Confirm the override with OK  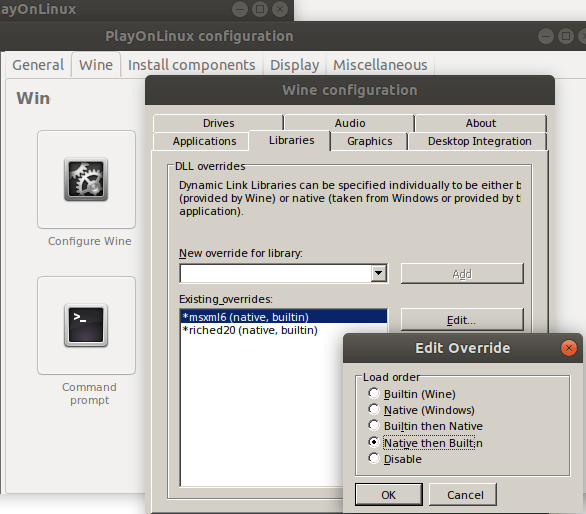click(x=389, y=495)
